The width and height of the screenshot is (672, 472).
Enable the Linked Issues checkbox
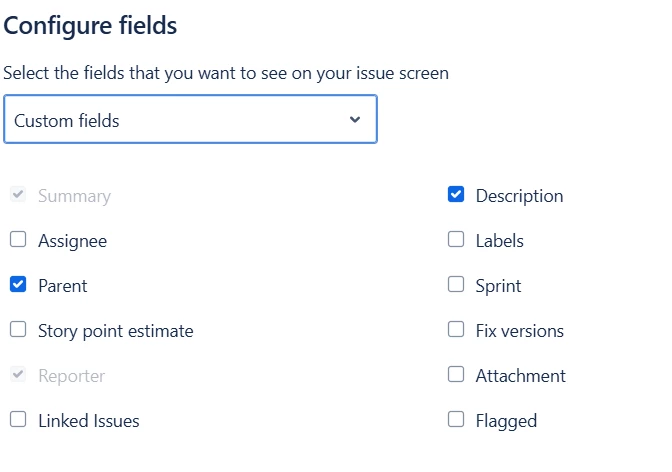(18, 420)
